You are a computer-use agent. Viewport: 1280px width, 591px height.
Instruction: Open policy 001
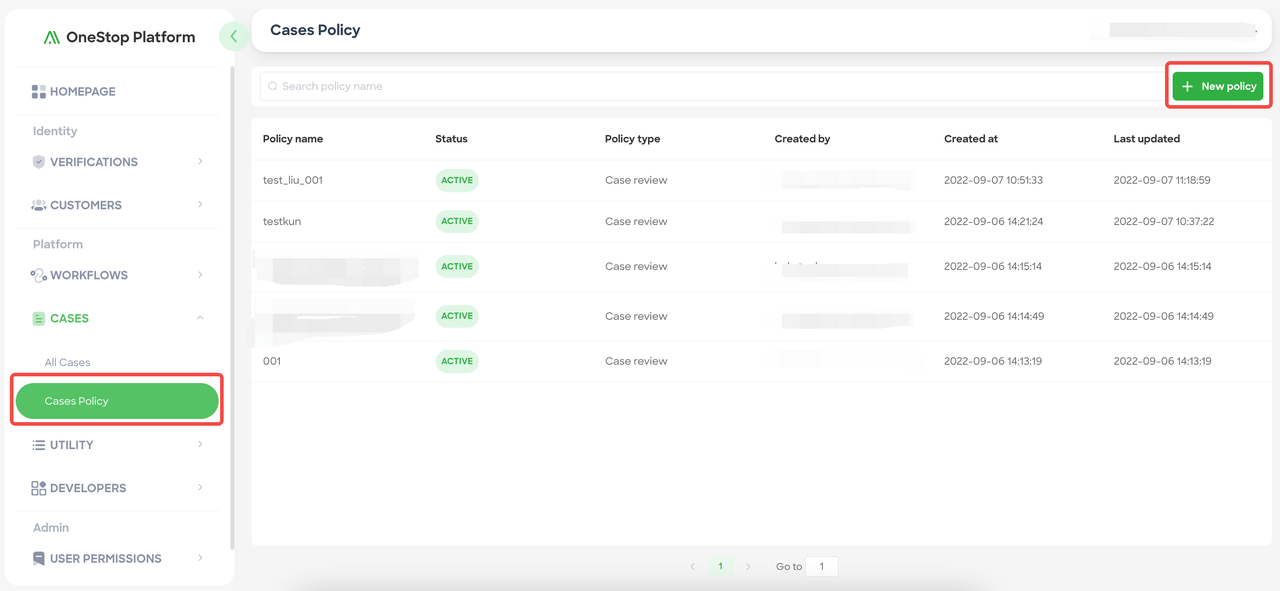tap(272, 361)
